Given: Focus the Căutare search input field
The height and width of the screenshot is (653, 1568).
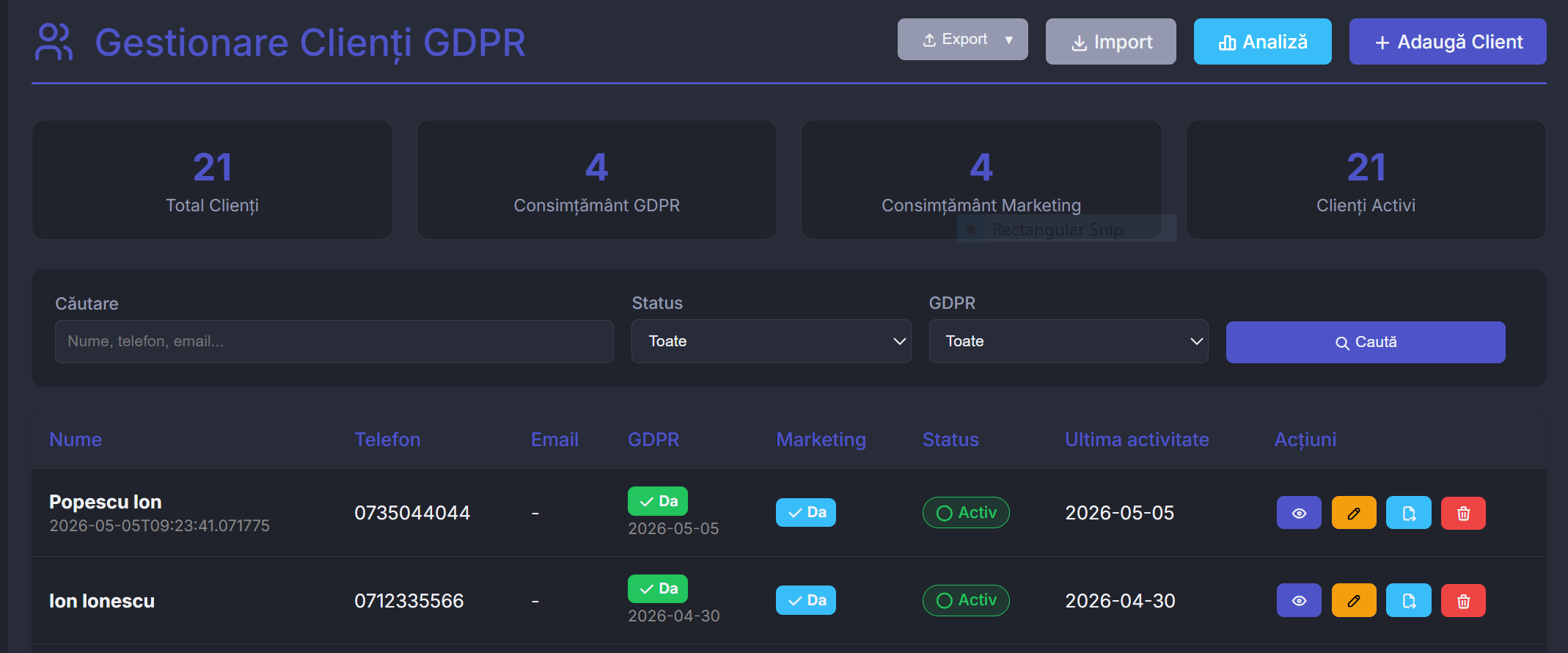Looking at the screenshot, I should (x=334, y=341).
